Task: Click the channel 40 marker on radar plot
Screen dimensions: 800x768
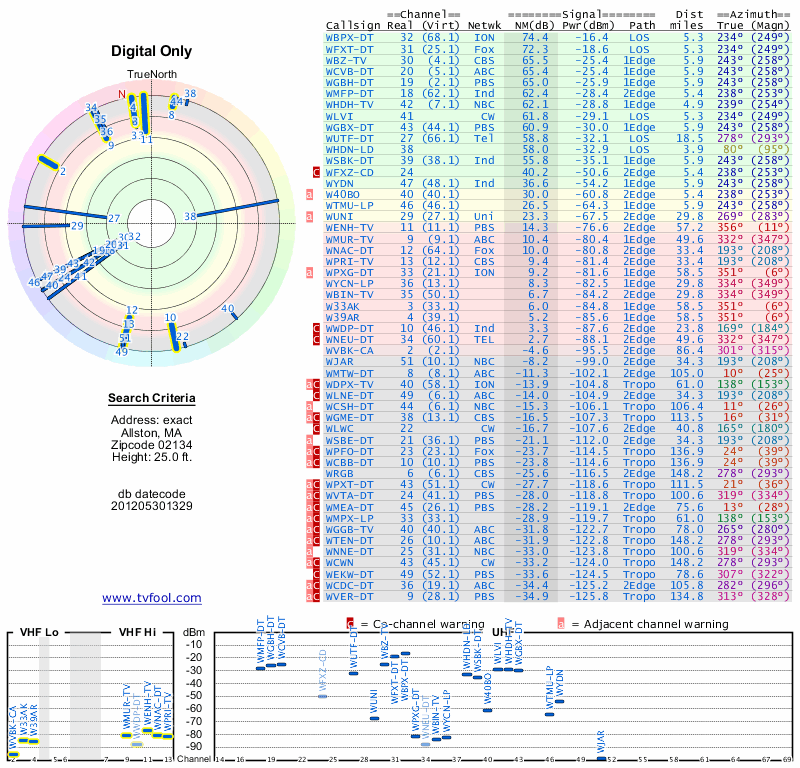Action: click(x=235, y=316)
